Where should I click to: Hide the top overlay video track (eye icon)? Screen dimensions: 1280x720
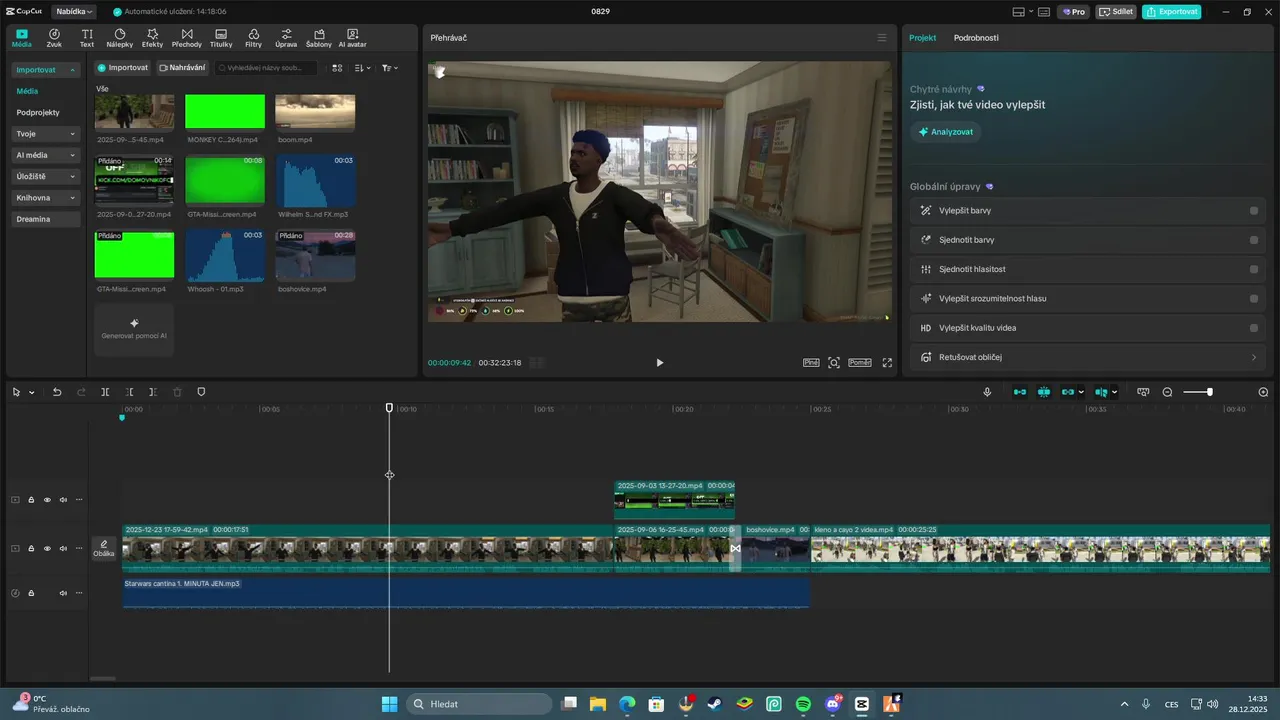(x=47, y=500)
